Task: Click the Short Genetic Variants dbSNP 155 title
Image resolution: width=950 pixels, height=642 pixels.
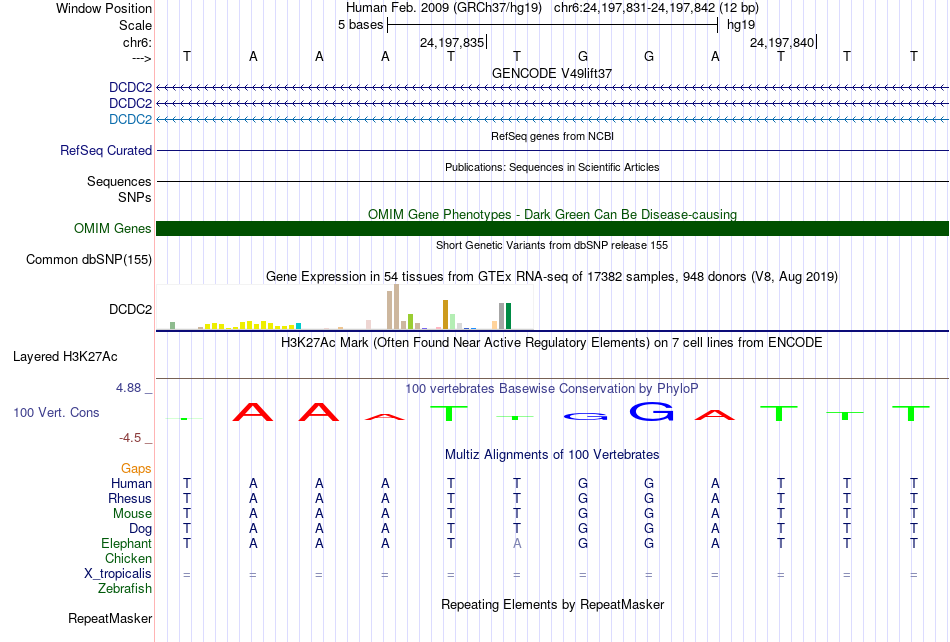Action: tap(552, 245)
